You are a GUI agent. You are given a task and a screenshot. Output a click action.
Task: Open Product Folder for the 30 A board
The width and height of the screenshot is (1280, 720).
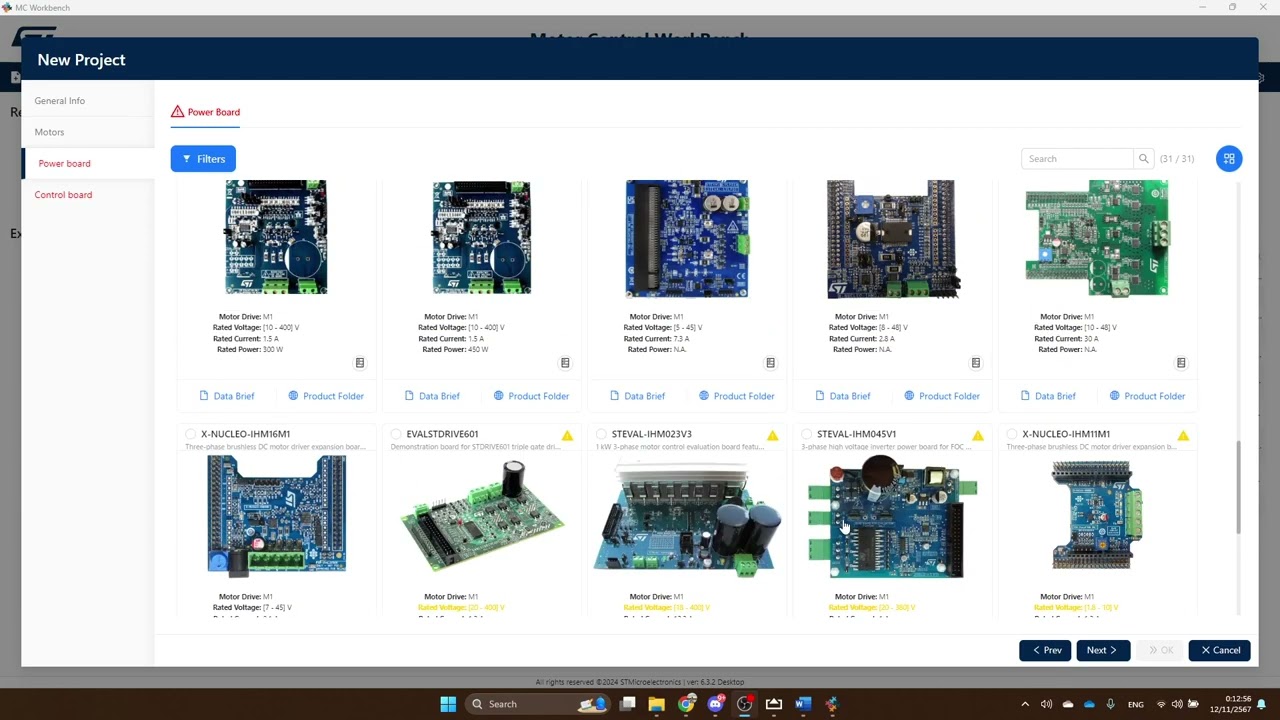tap(1147, 396)
